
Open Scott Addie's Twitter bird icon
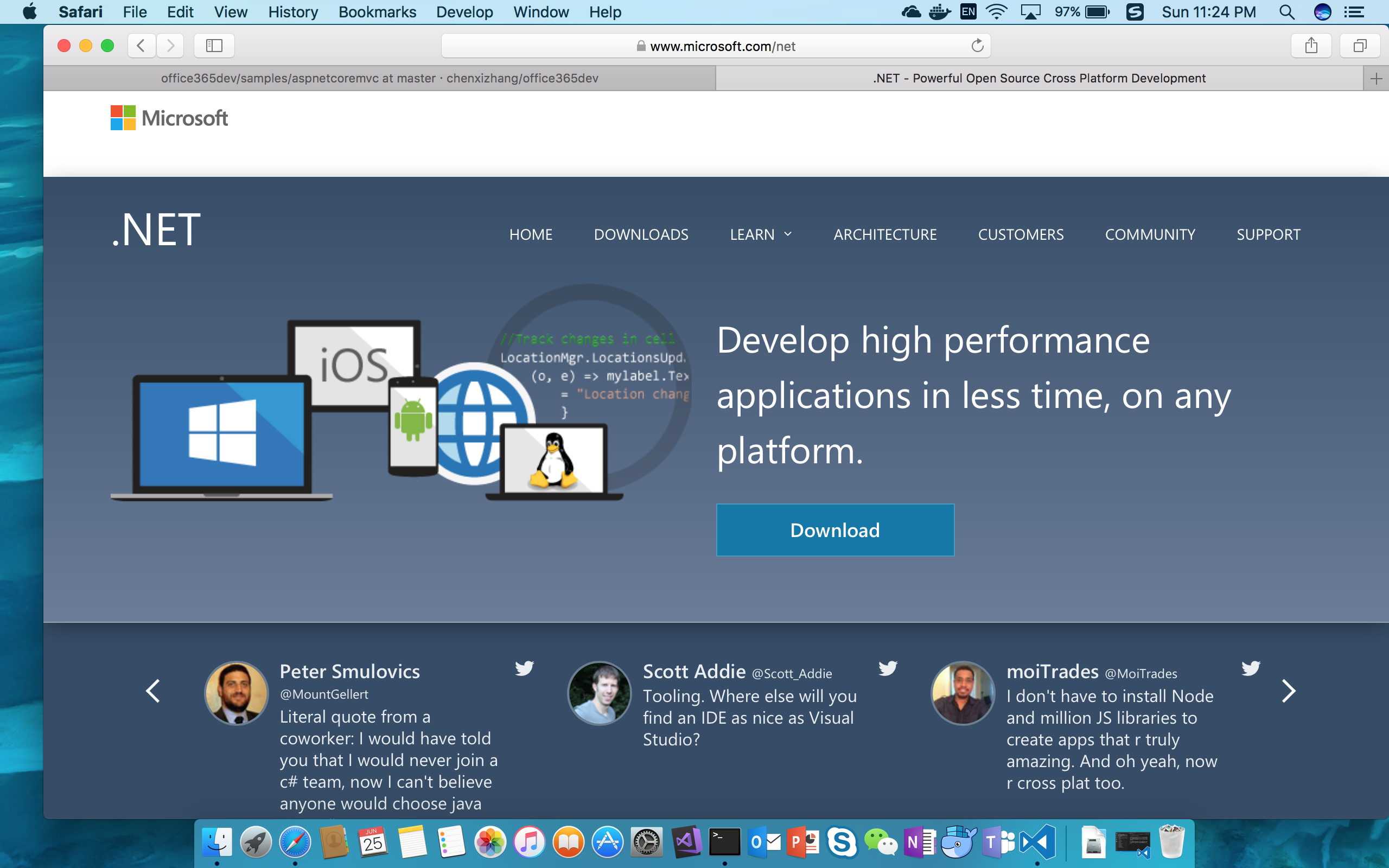pos(887,668)
